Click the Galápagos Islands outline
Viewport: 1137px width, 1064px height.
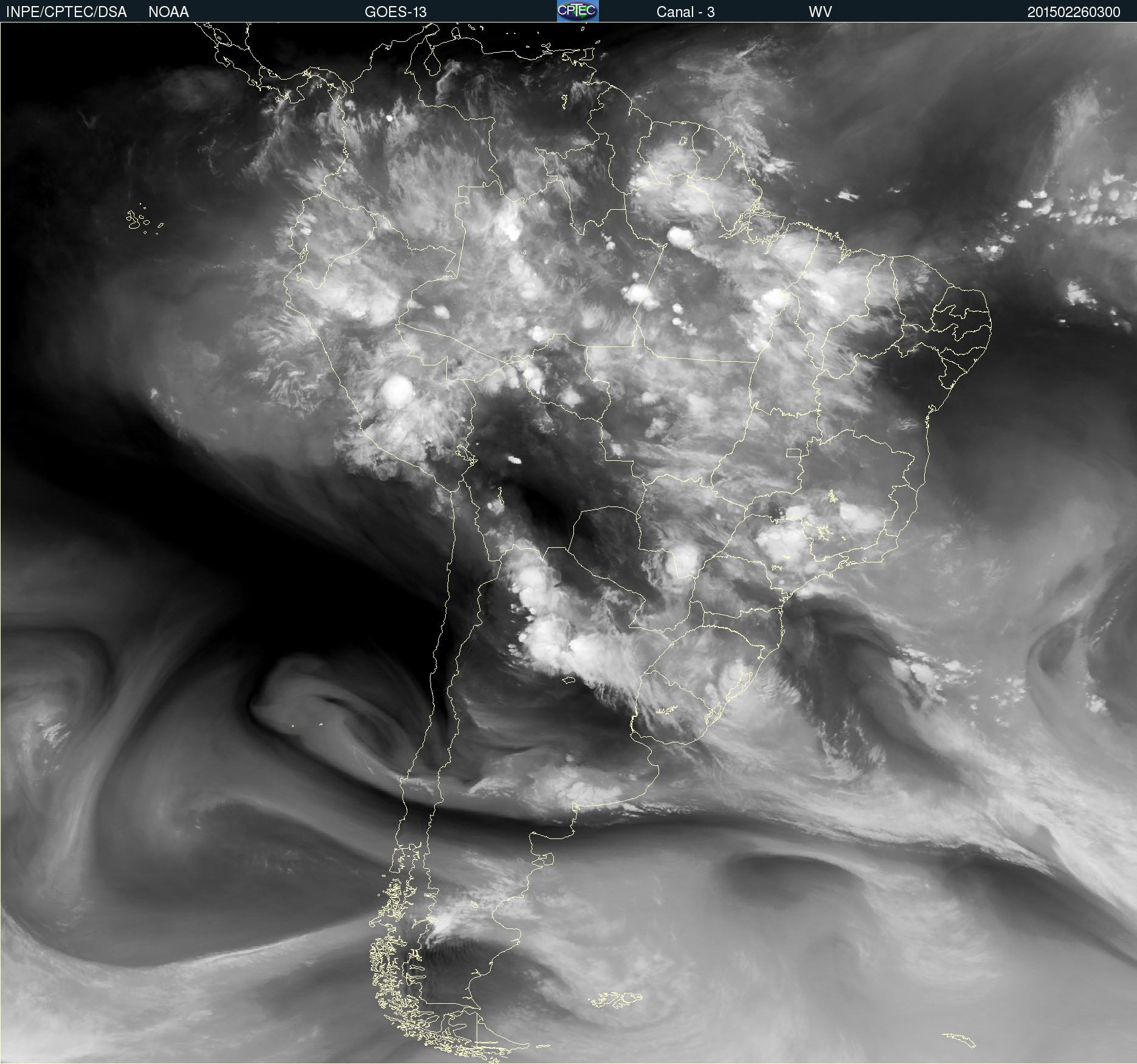pos(136,220)
